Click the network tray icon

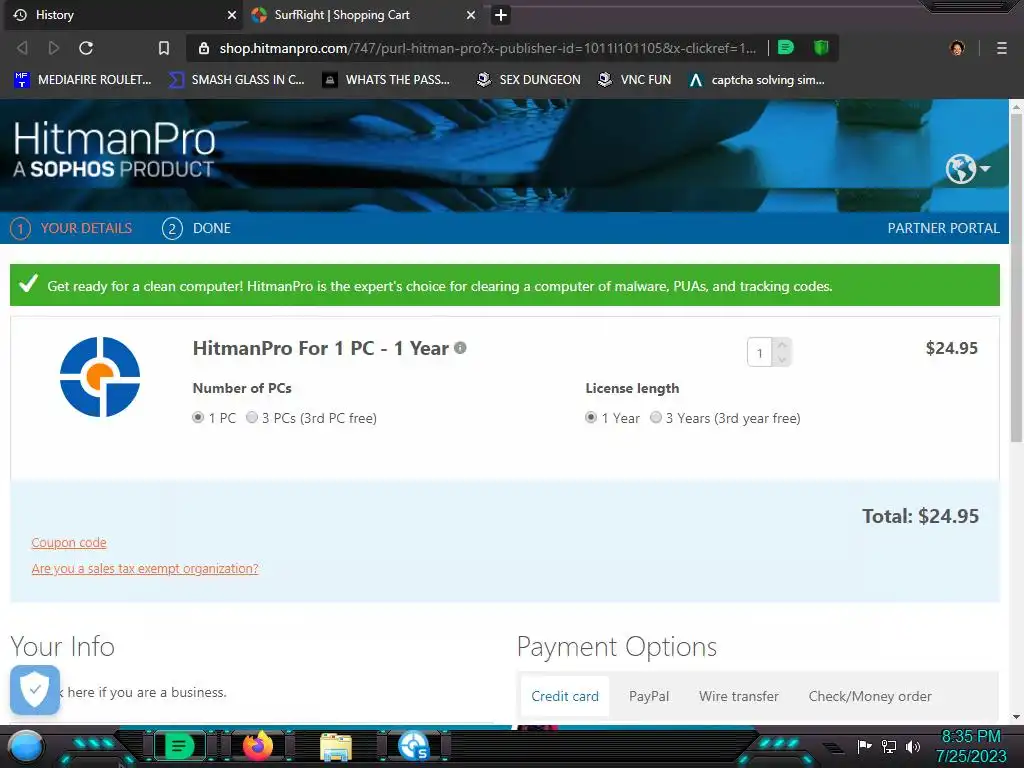tap(889, 746)
